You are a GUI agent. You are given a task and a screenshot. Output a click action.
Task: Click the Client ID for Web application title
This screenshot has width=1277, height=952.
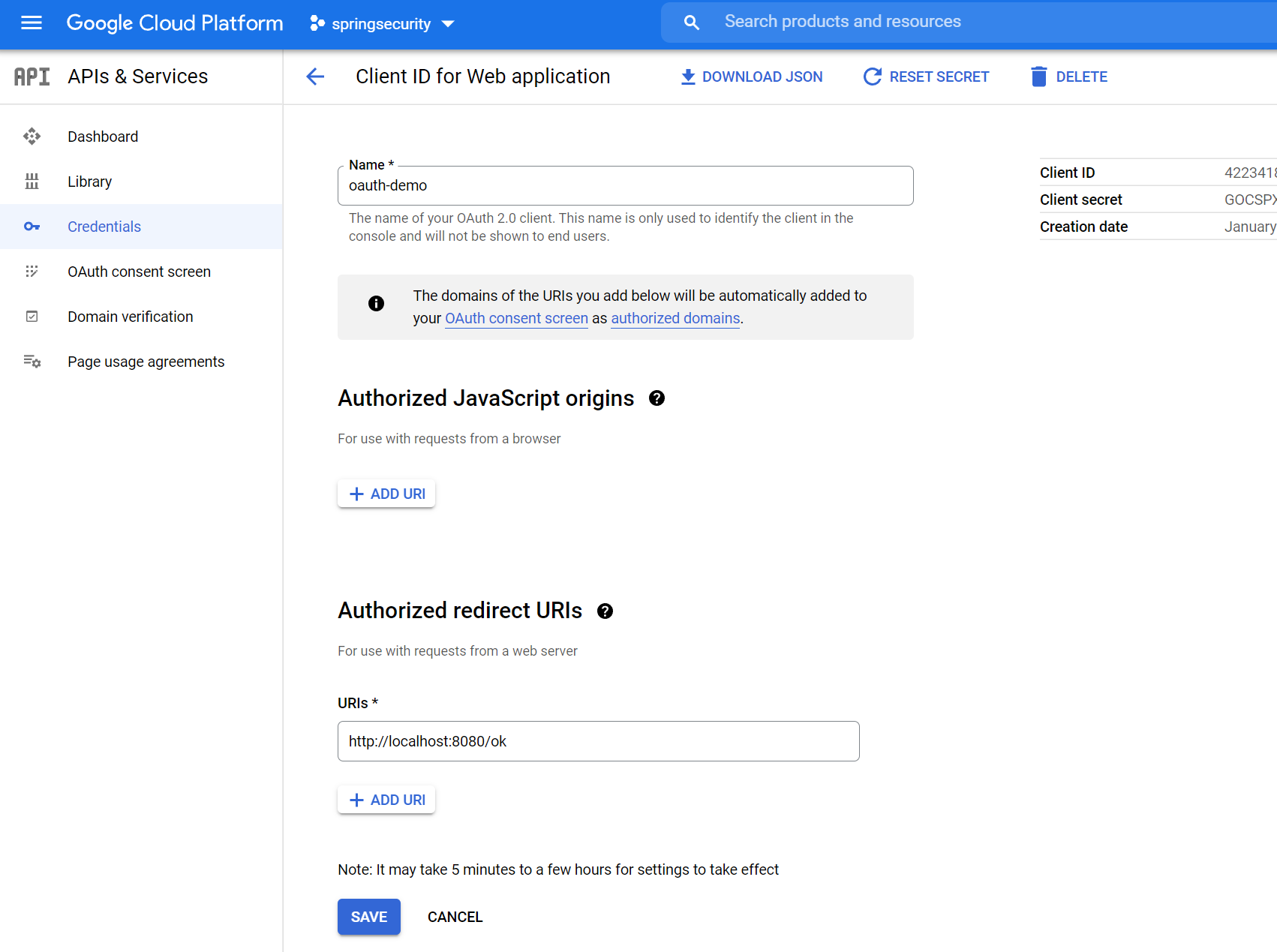pyautogui.click(x=483, y=77)
